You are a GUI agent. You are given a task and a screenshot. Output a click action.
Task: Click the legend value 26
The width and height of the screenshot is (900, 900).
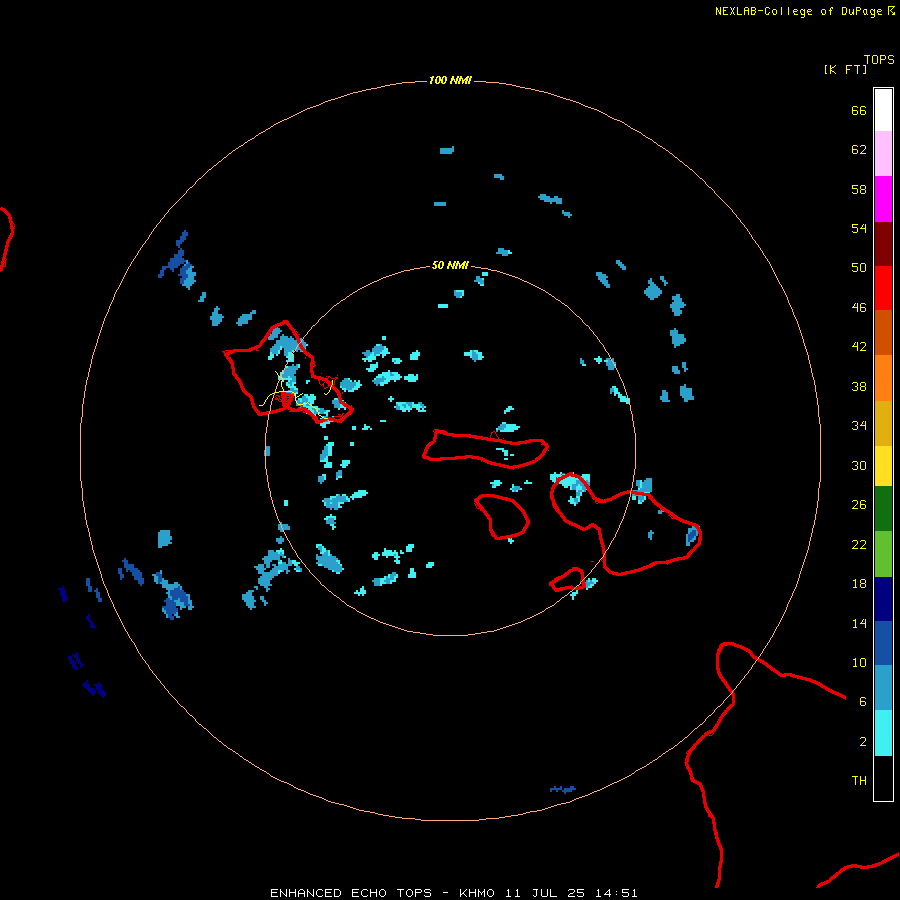[x=859, y=505]
